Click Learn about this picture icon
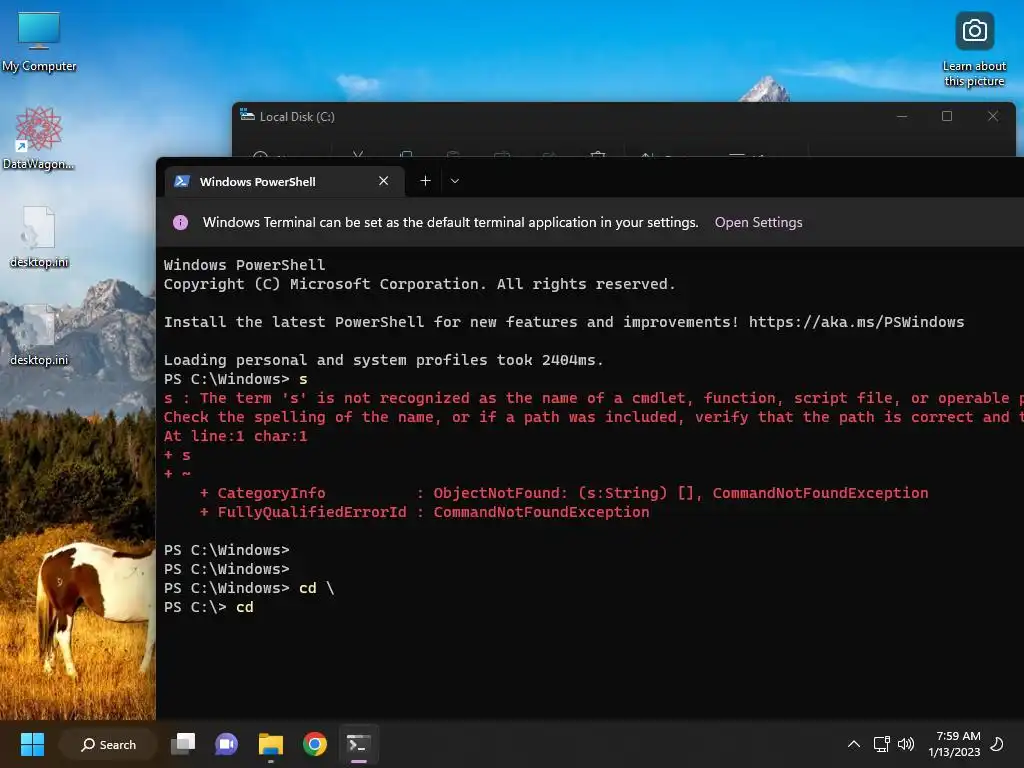This screenshot has width=1024, height=768. point(974,50)
